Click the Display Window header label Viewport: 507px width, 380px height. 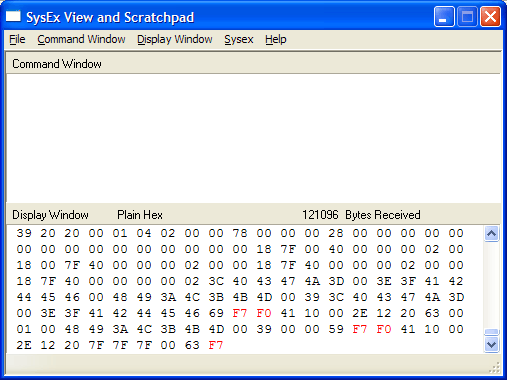point(50,215)
